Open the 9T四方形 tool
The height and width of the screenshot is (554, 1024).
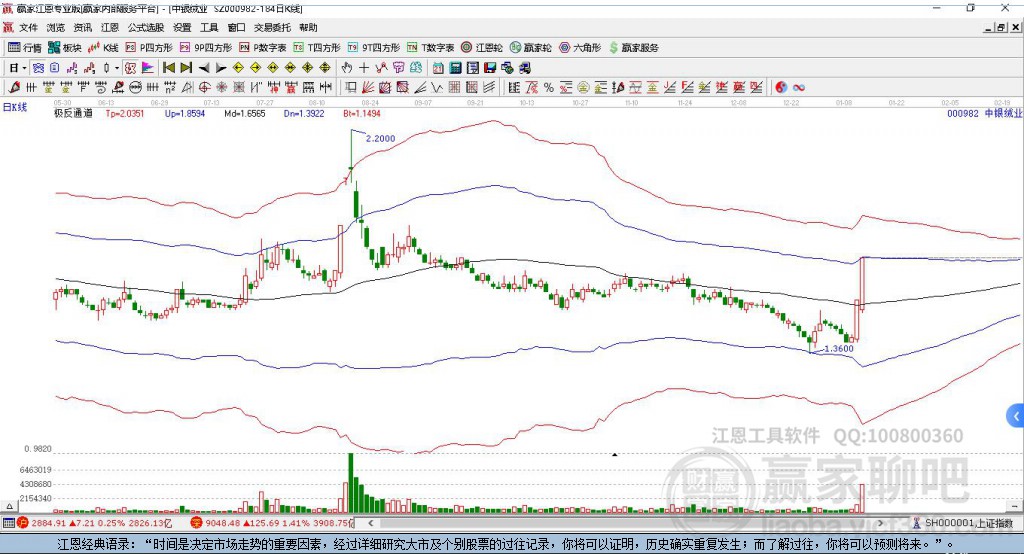[x=374, y=48]
